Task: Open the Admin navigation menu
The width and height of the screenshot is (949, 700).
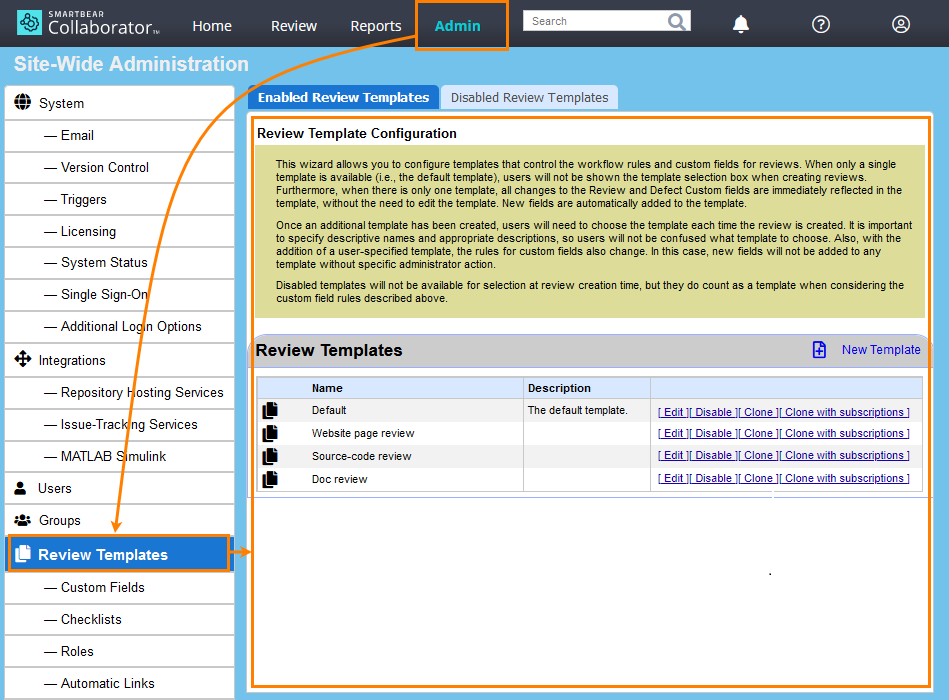Action: (461, 26)
